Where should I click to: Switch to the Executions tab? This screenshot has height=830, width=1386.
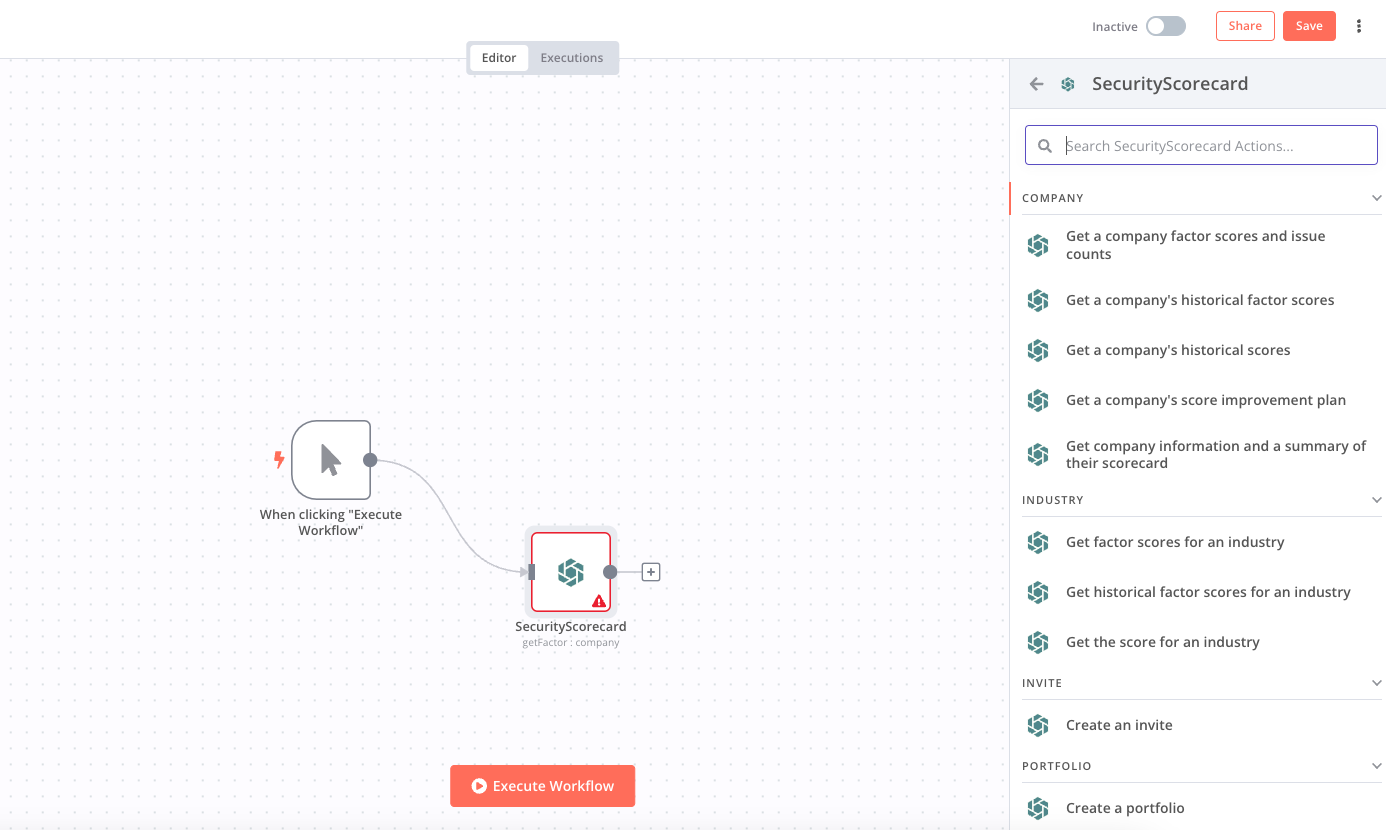pos(571,58)
